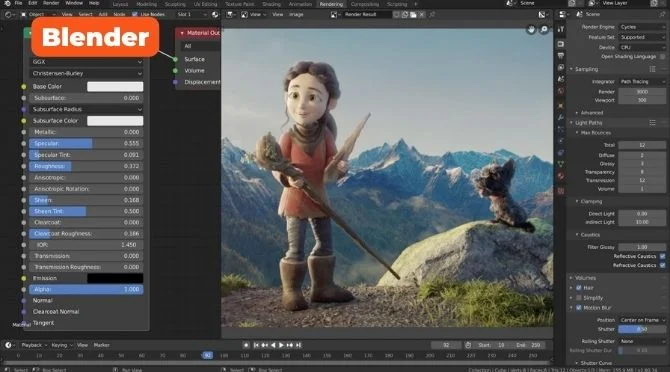Open the Tool properties tab icon
This screenshot has height=372, width=670.
pos(561,29)
